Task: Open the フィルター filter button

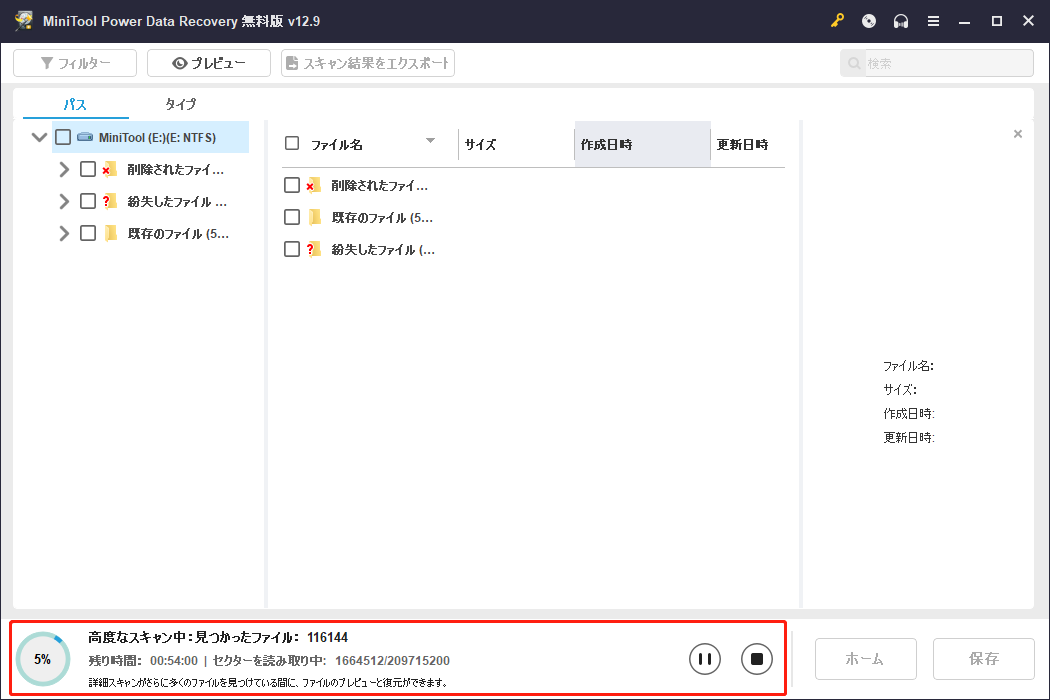Action: 75,63
